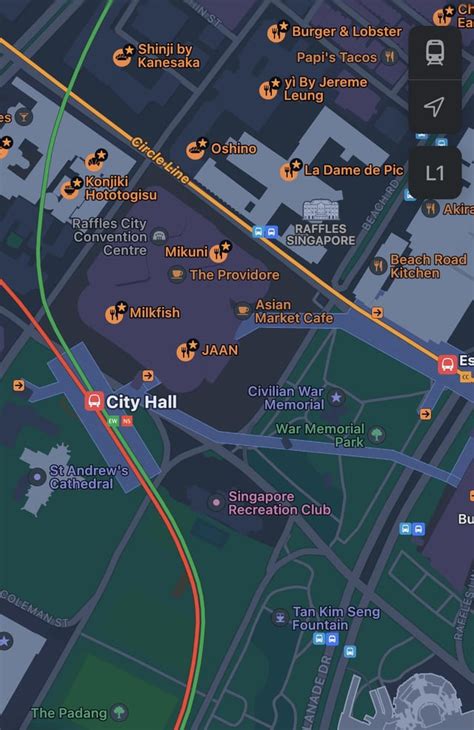
Task: Tap bus stop icons near Raffles Singapore
Action: click(265, 231)
